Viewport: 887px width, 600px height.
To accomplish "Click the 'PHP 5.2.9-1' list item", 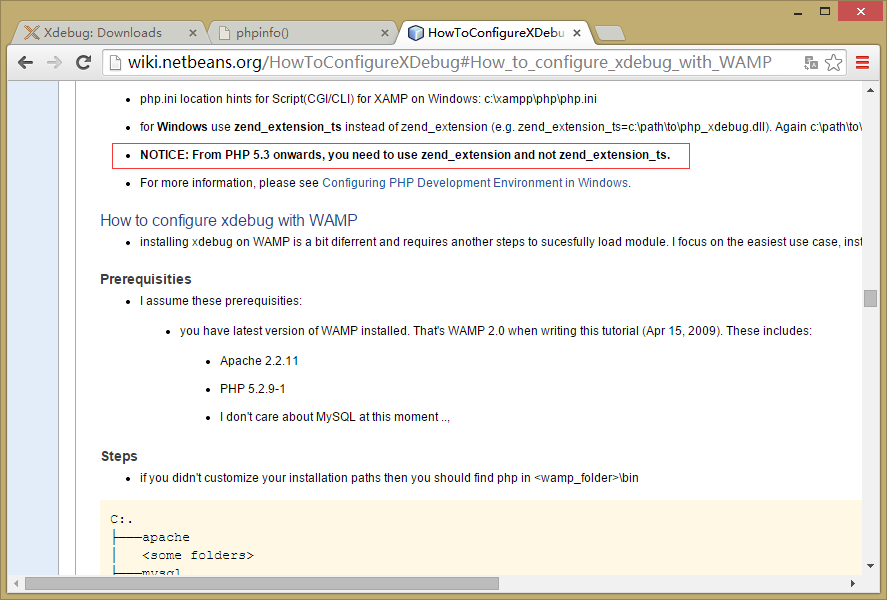I will point(253,389).
